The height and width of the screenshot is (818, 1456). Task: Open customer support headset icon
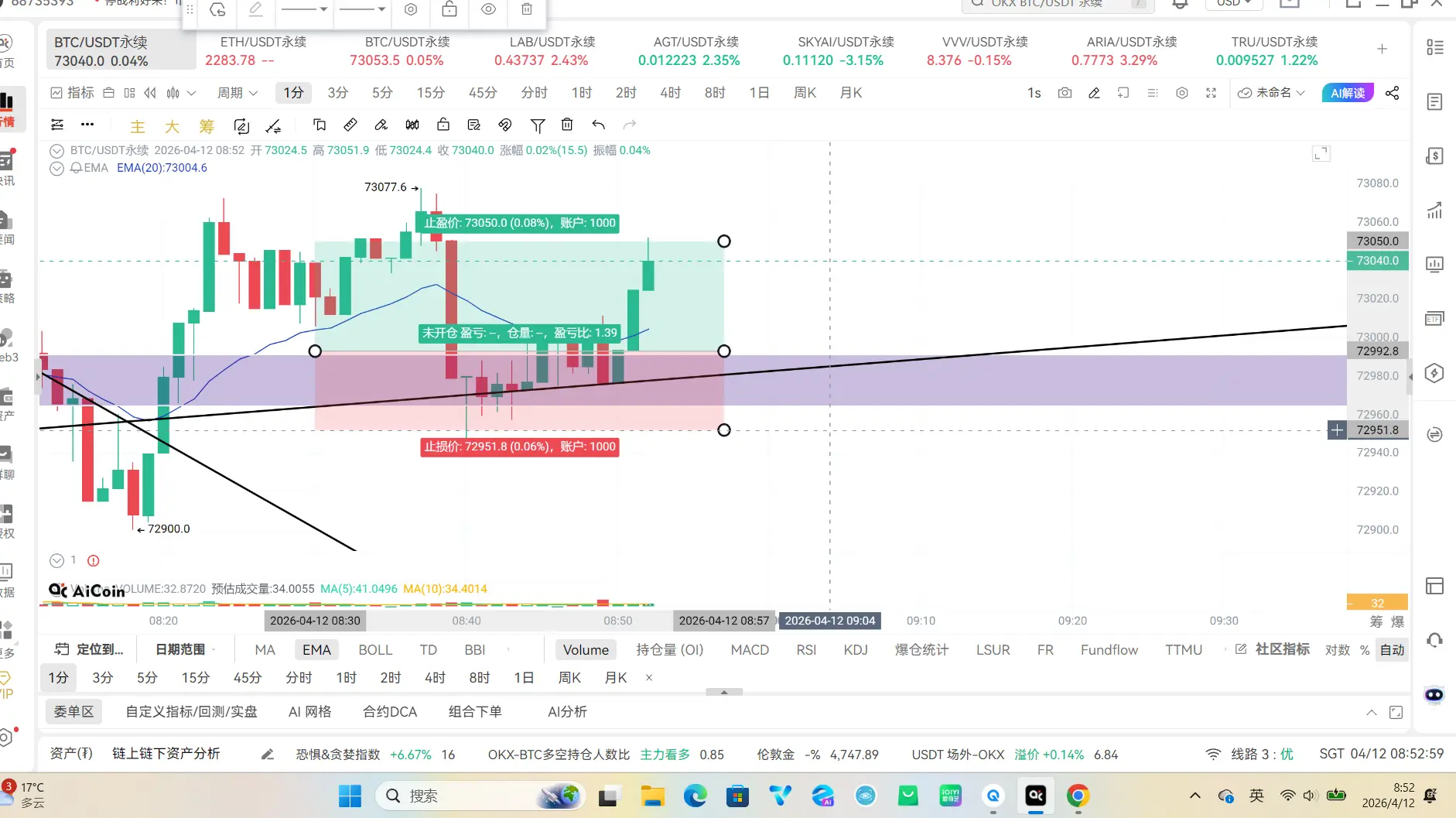(x=1434, y=640)
